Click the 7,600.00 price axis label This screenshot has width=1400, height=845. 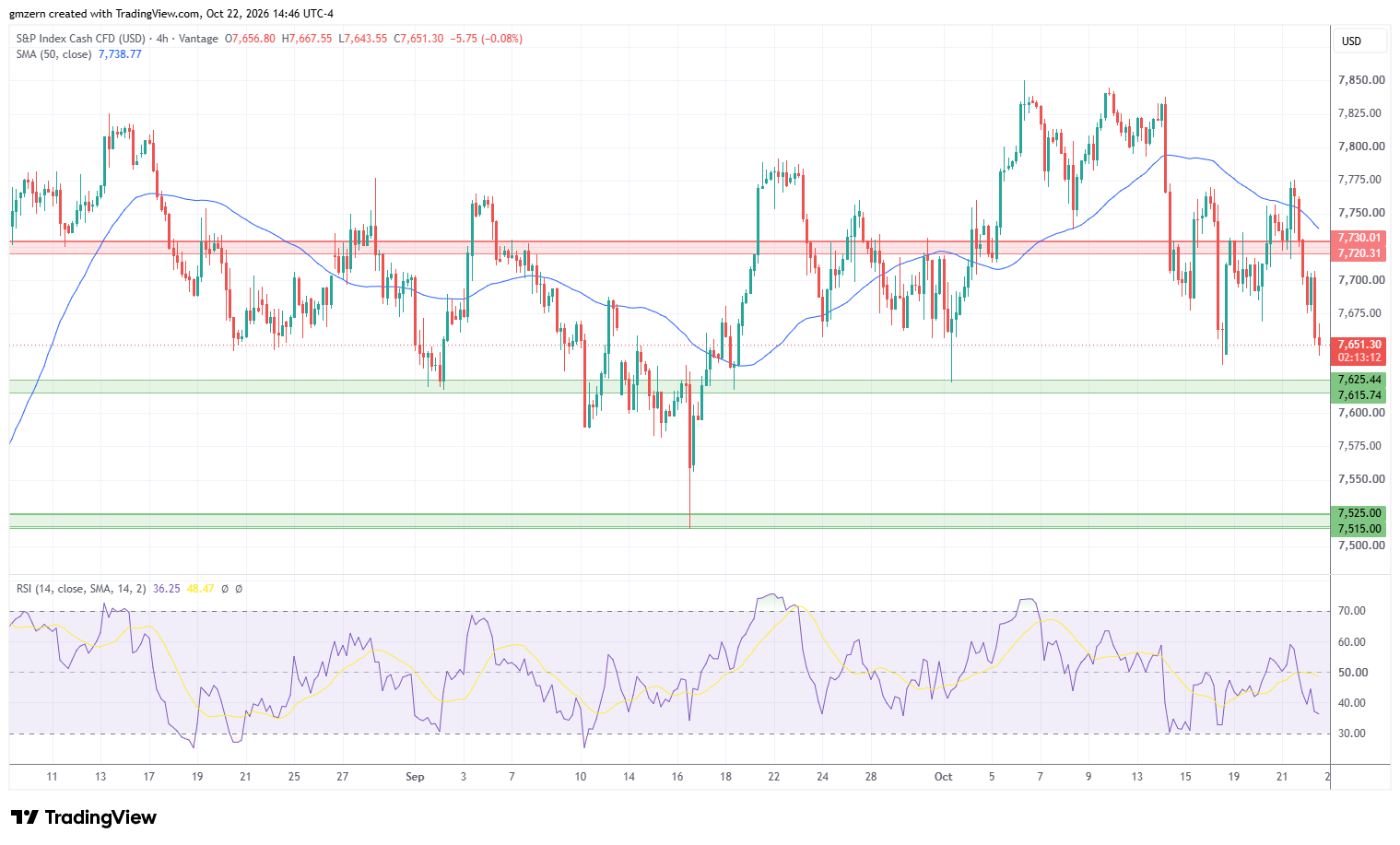(x=1361, y=413)
